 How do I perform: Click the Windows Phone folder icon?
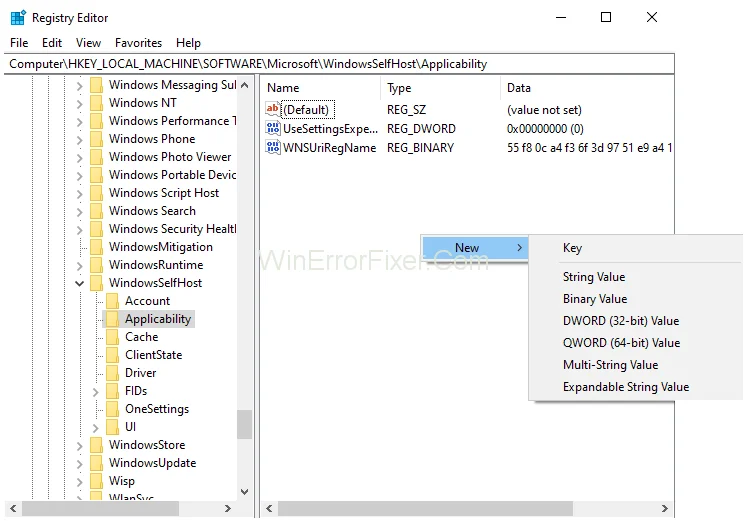(x=96, y=139)
